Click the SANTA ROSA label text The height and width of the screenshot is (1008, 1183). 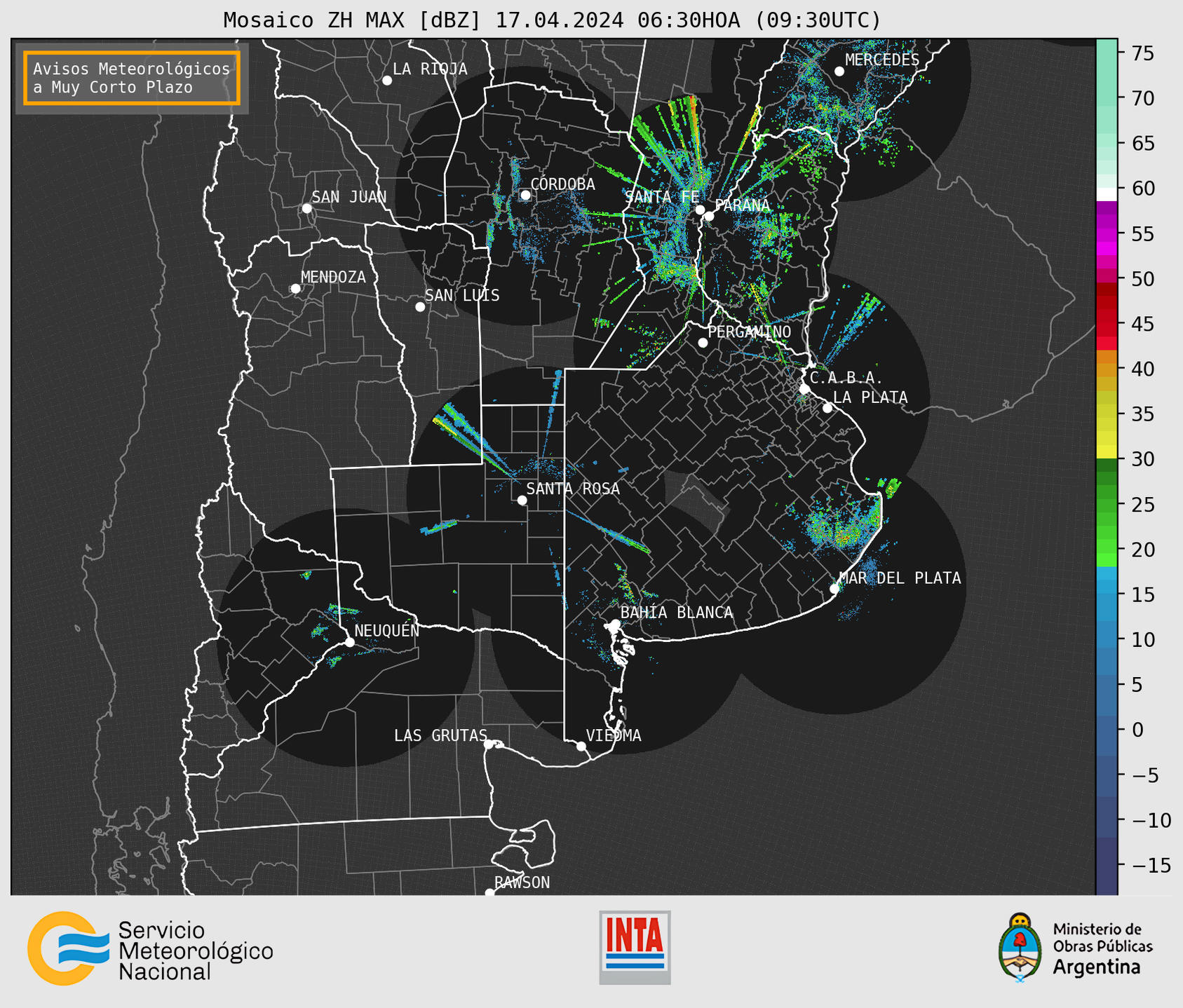574,489
